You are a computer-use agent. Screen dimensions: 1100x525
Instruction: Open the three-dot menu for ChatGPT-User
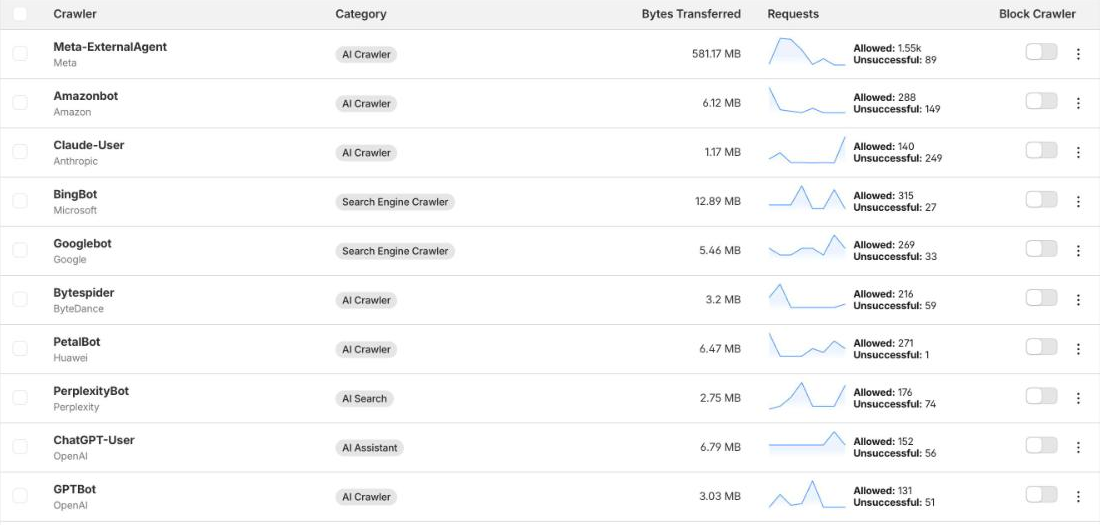click(x=1078, y=447)
